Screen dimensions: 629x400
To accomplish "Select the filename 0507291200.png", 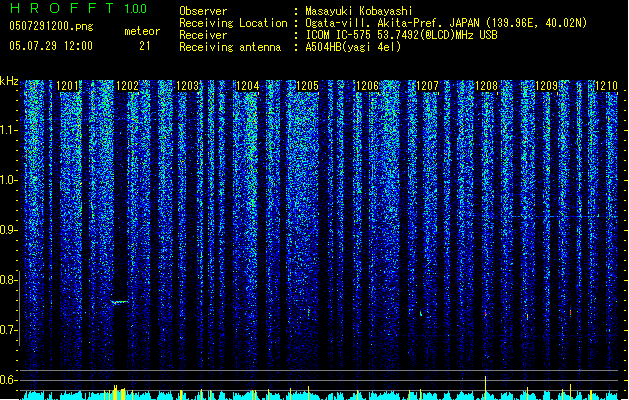I will coord(51,27).
